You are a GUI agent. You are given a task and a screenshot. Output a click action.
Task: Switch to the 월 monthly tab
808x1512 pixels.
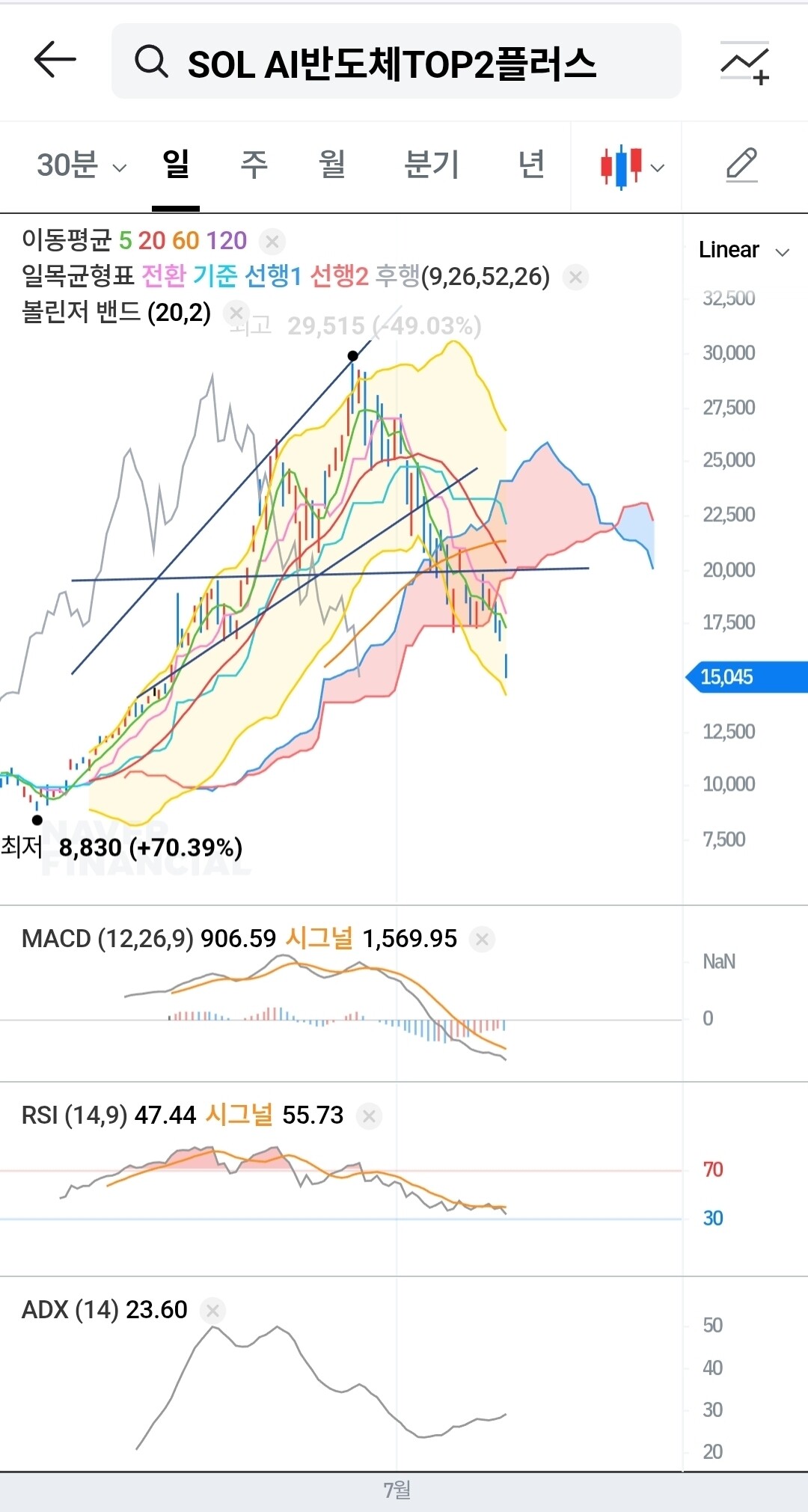click(x=332, y=165)
